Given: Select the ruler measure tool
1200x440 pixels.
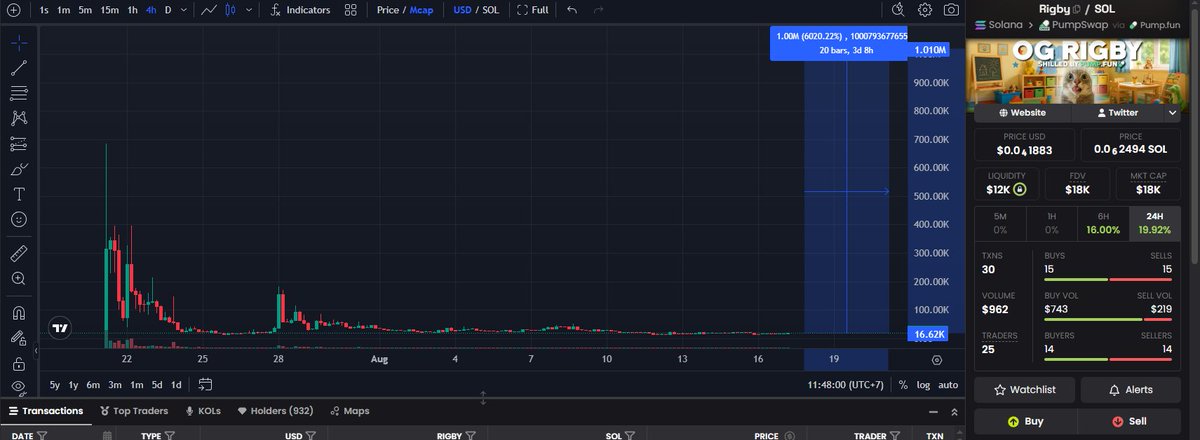Looking at the screenshot, I should (19, 253).
